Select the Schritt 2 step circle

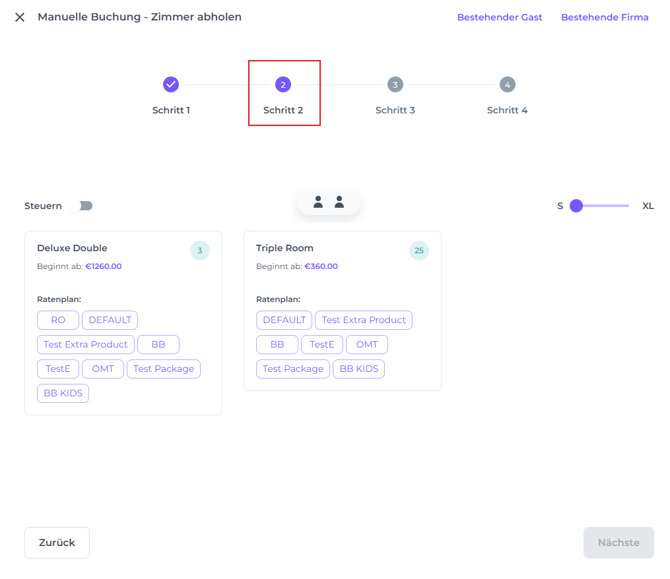283,85
